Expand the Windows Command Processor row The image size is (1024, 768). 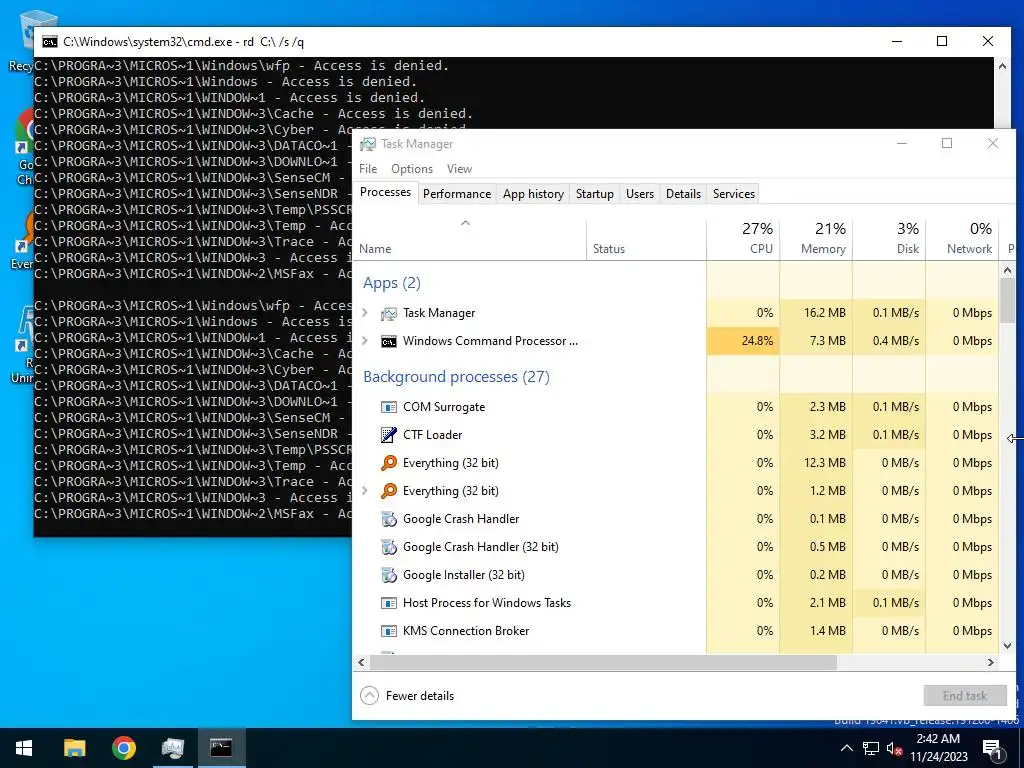365,341
